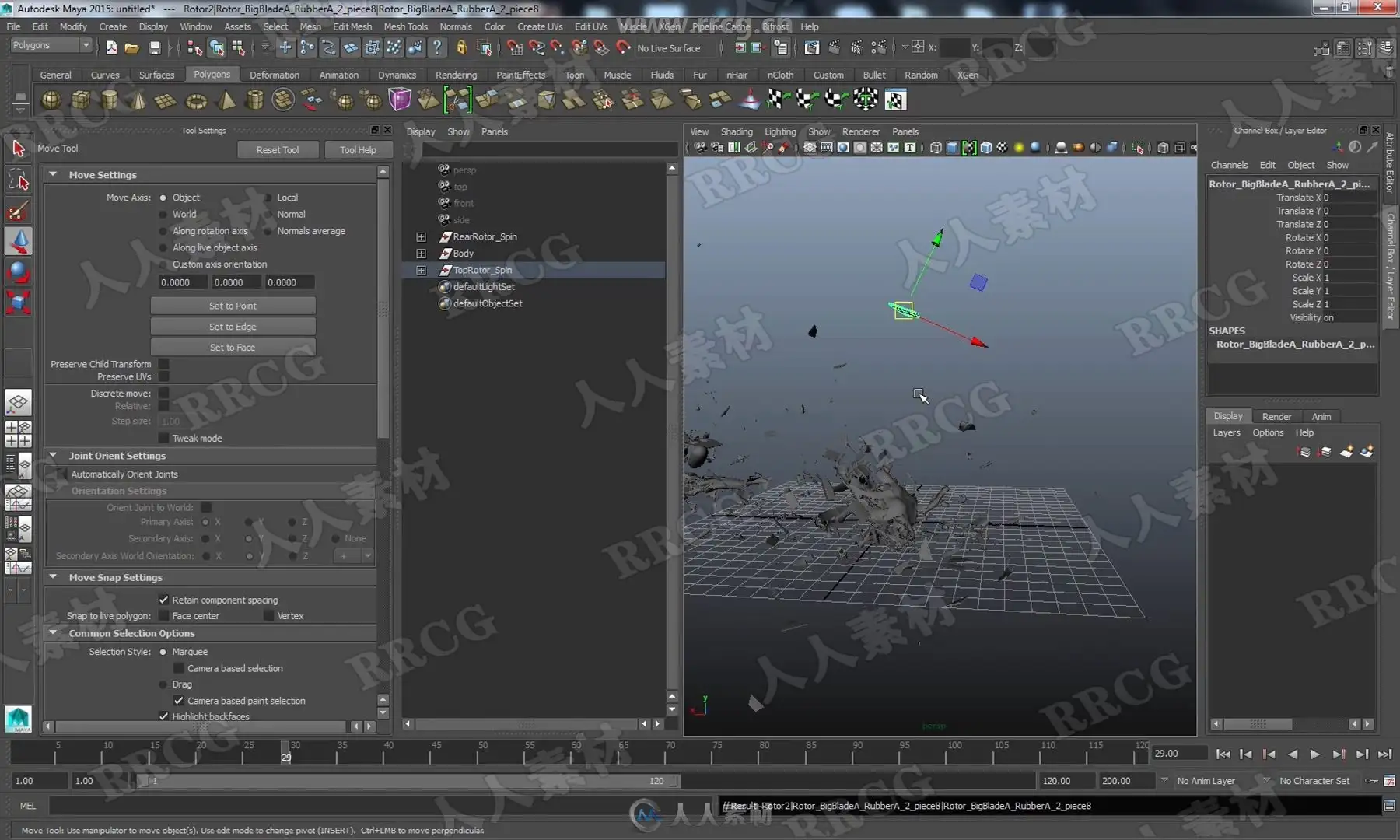
Task: Open the Polygons menu set dropdown
Action: pos(51,46)
